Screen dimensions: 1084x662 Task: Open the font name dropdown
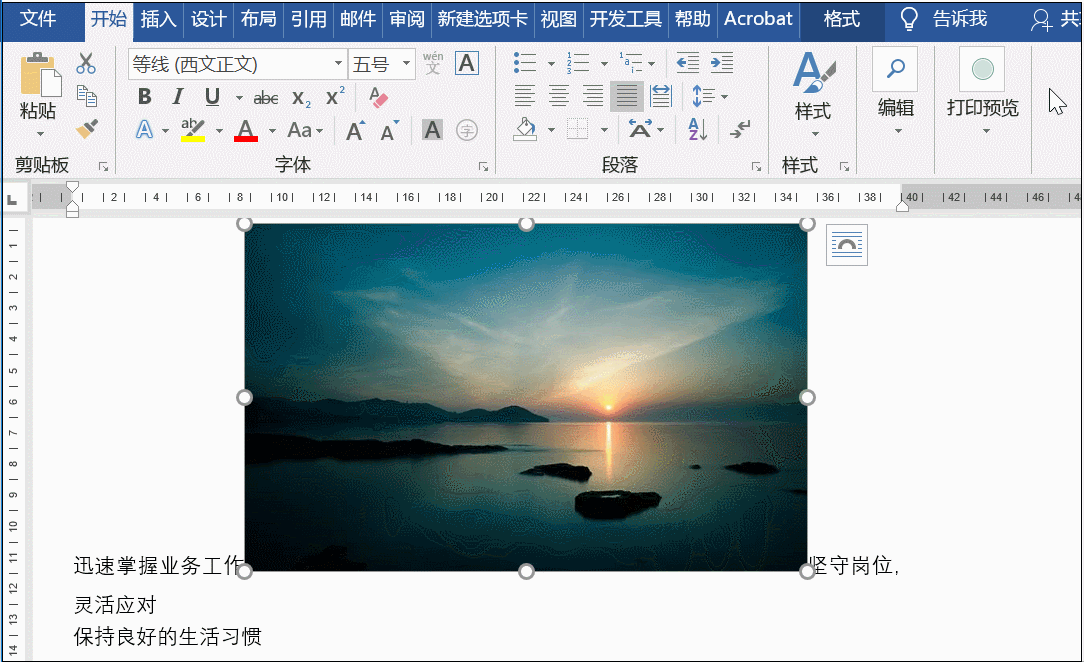click(x=338, y=65)
